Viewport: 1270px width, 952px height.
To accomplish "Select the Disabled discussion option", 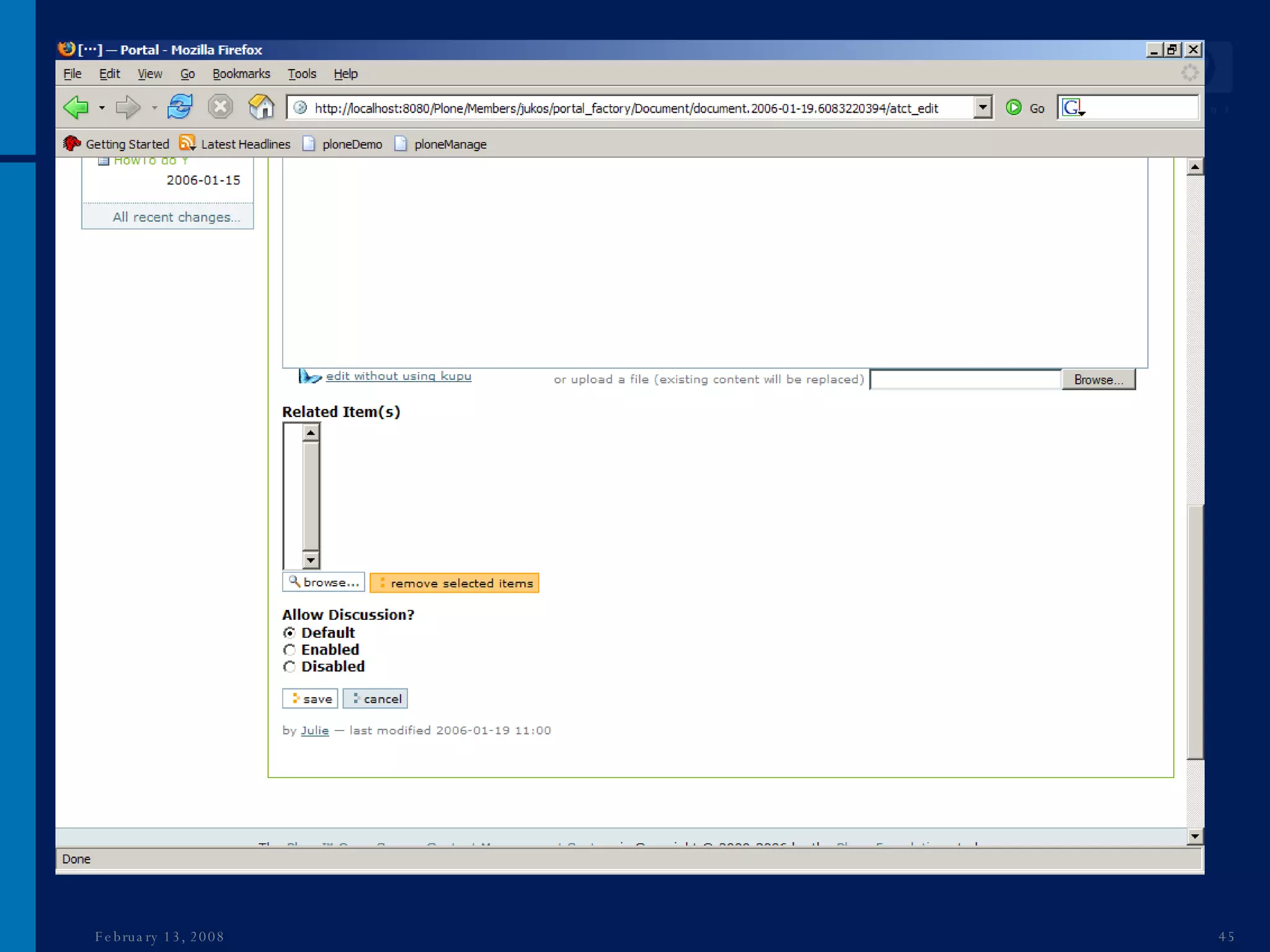I will pyautogui.click(x=290, y=666).
